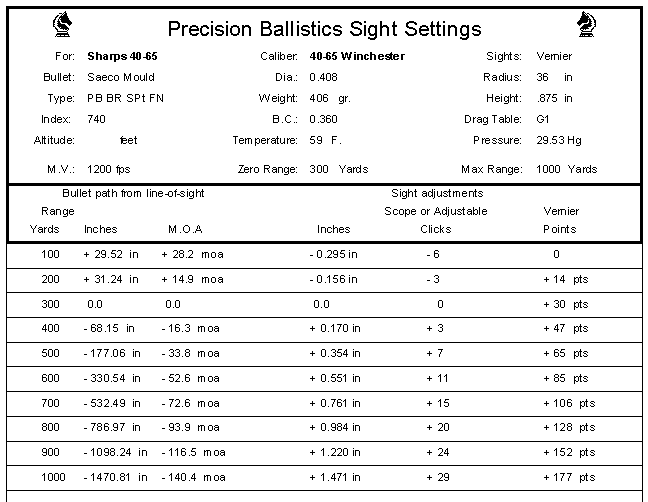Click the Vernier sights value

(x=554, y=56)
